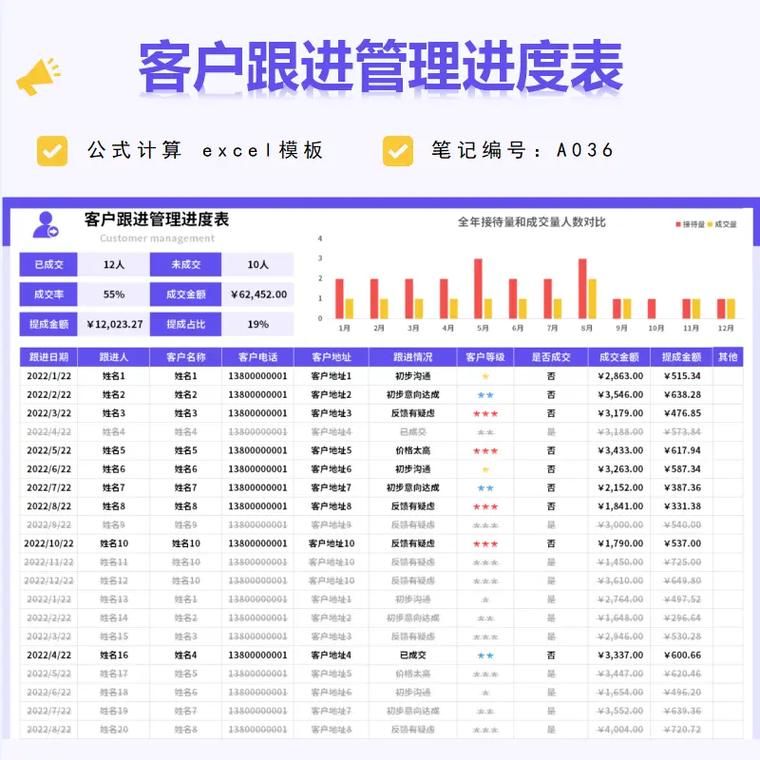Select the amount cell ¥3,179.00
The height and width of the screenshot is (760, 760).
click(x=619, y=413)
